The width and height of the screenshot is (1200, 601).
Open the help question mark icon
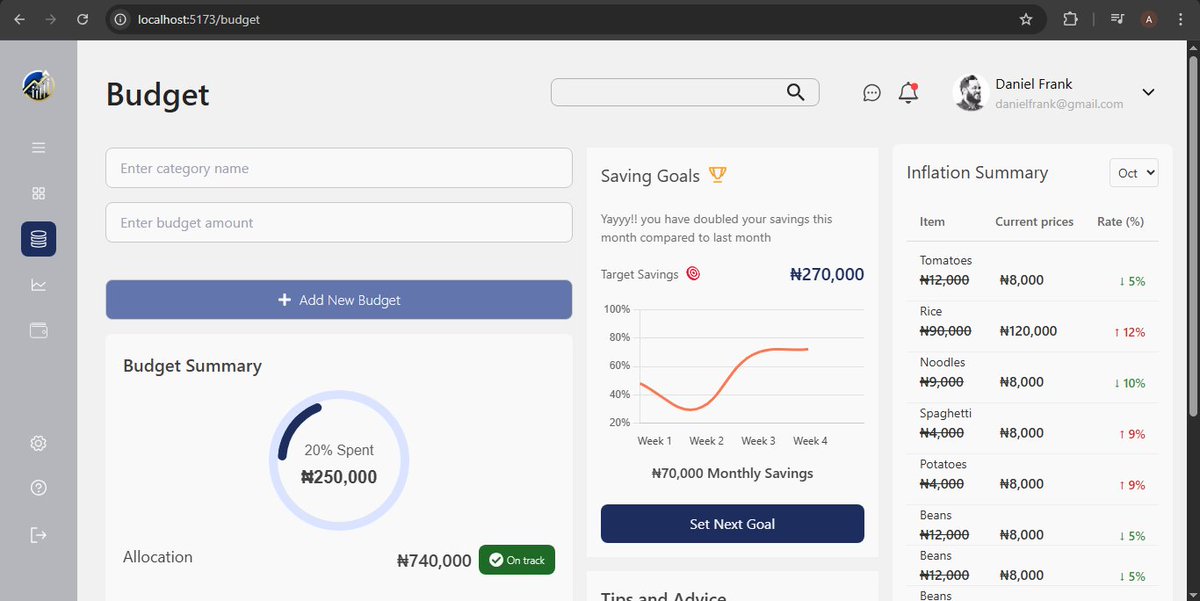tap(39, 488)
